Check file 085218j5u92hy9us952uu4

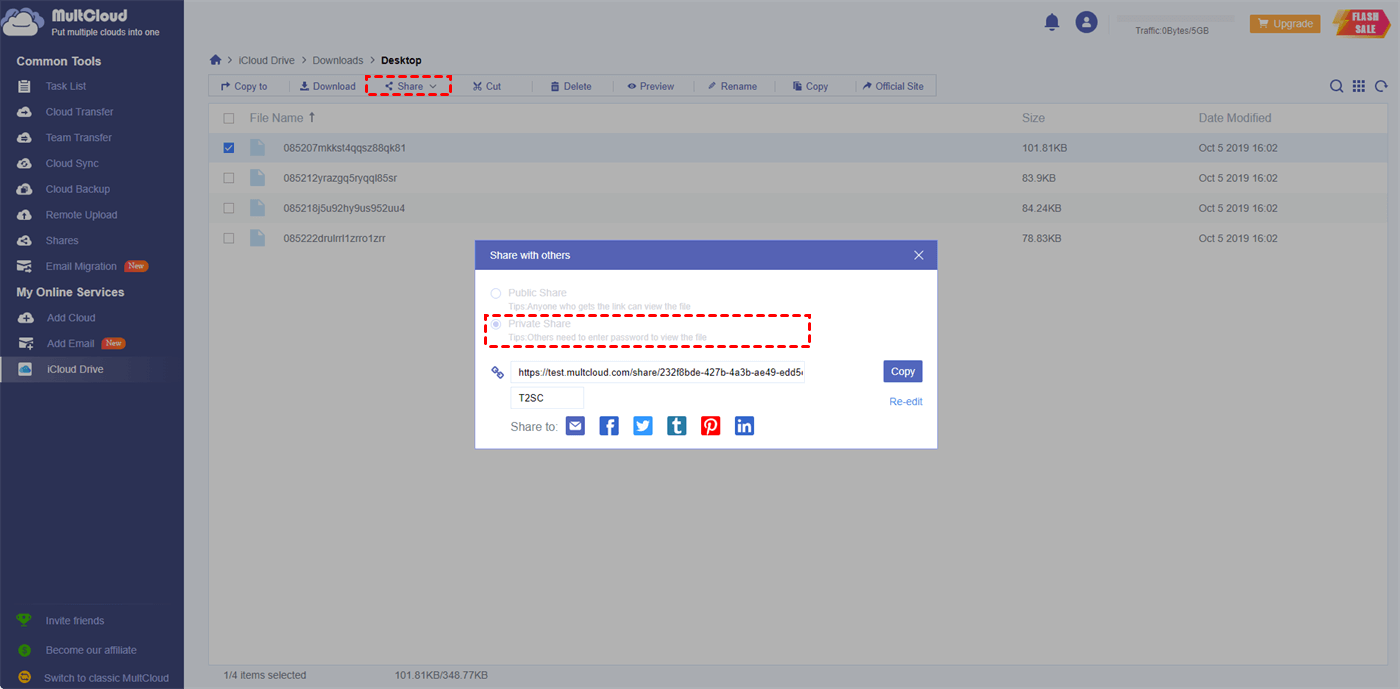[229, 208]
